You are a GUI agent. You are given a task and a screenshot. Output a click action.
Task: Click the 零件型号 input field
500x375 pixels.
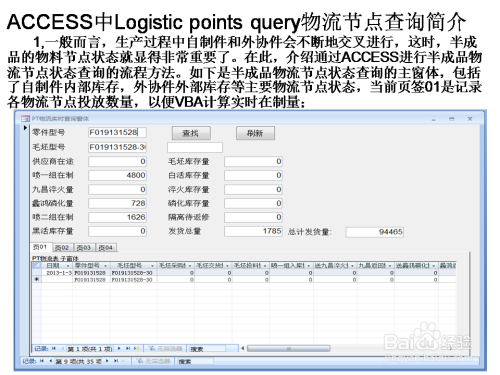pyautogui.click(x=117, y=132)
